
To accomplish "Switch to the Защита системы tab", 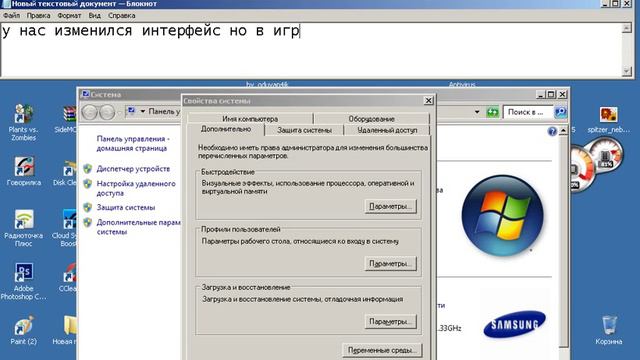I will coord(304,130).
